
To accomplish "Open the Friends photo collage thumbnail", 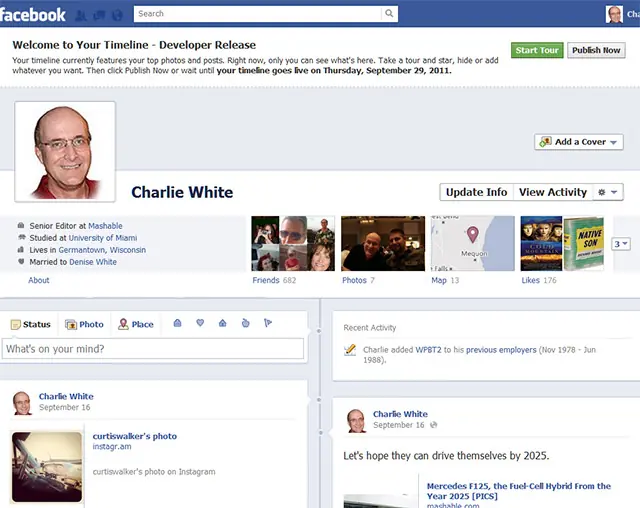I will pyautogui.click(x=293, y=244).
